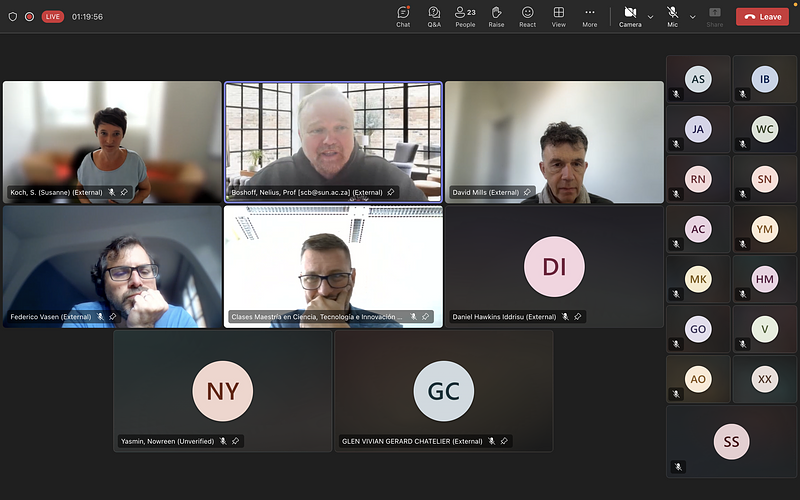Click the recording indicator icon
The height and width of the screenshot is (500, 800).
tap(29, 17)
